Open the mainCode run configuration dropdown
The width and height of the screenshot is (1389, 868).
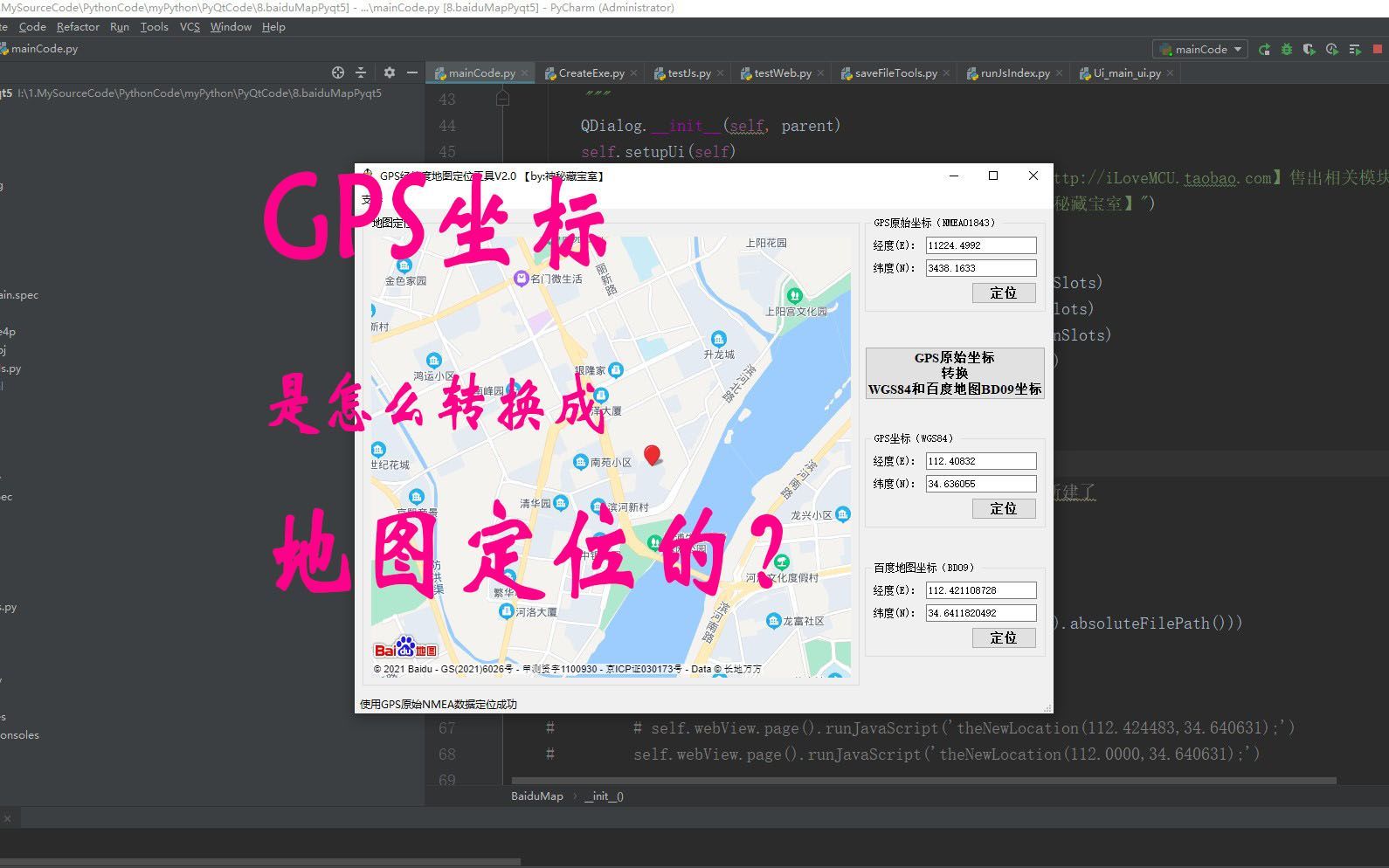click(x=1199, y=50)
